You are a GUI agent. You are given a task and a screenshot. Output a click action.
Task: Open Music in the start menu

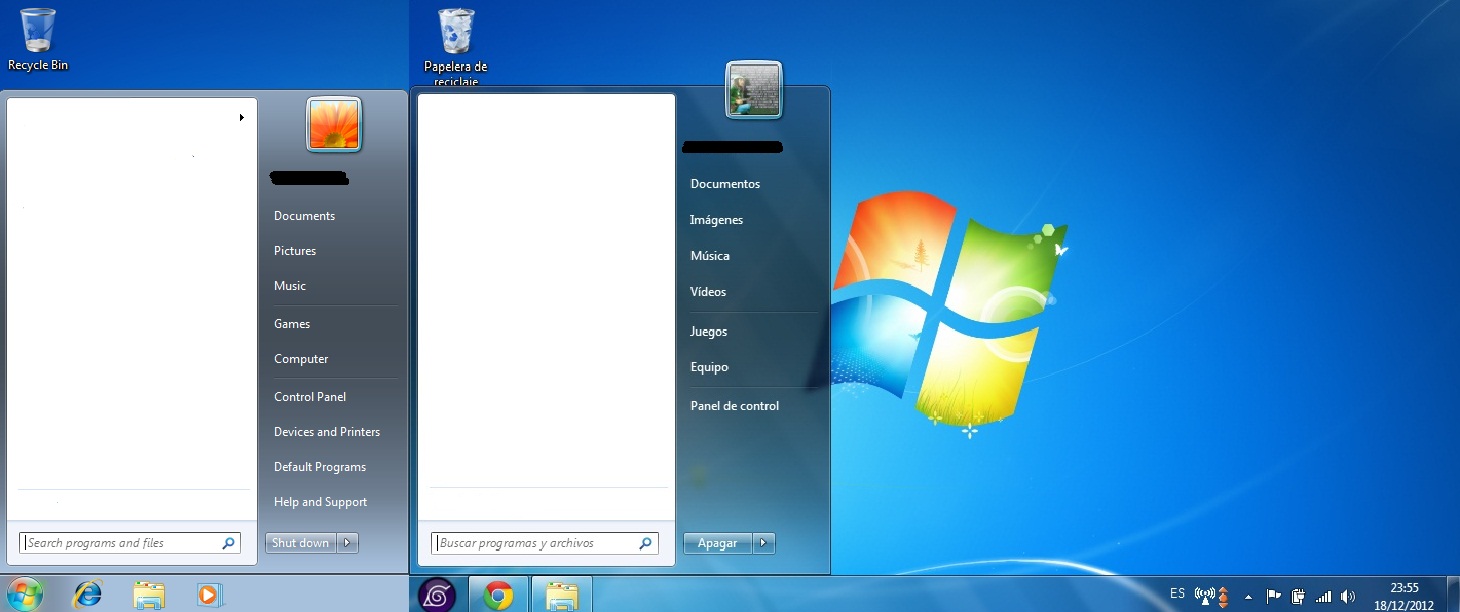point(290,286)
